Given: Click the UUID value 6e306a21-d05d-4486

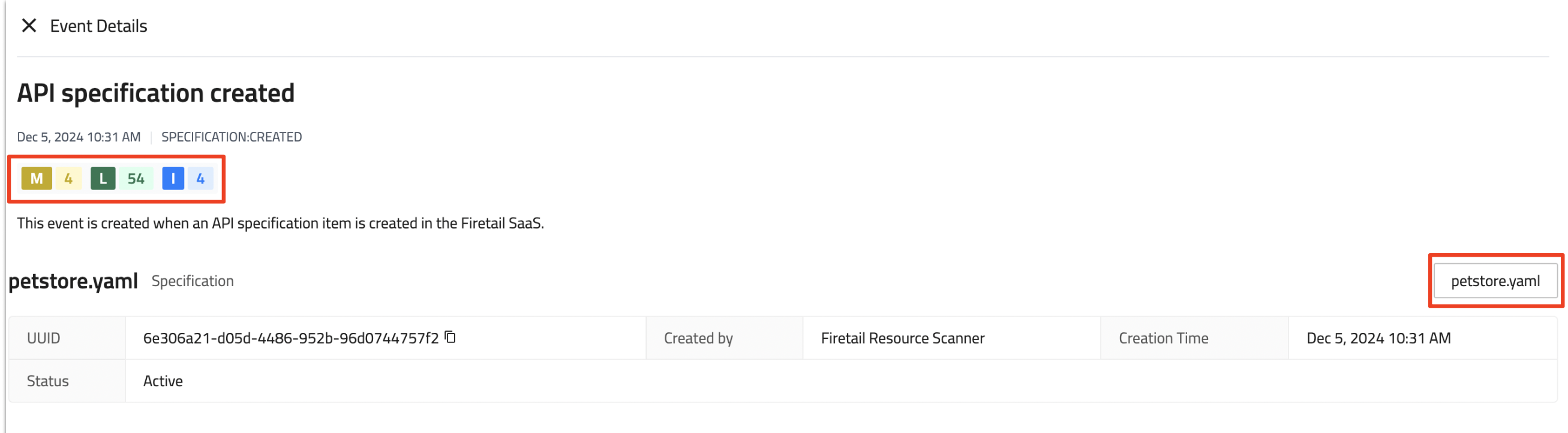Looking at the screenshot, I should (x=290, y=338).
